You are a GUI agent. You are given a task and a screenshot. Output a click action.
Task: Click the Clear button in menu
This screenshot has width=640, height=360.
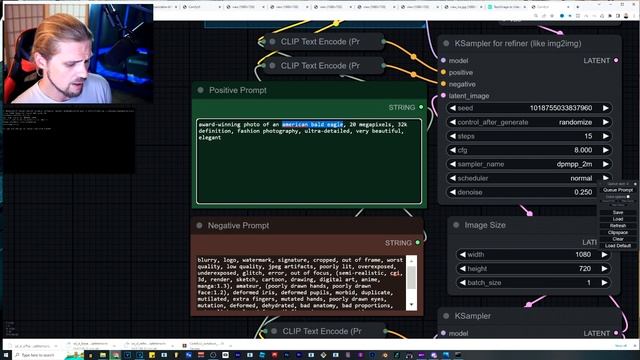[618, 239]
